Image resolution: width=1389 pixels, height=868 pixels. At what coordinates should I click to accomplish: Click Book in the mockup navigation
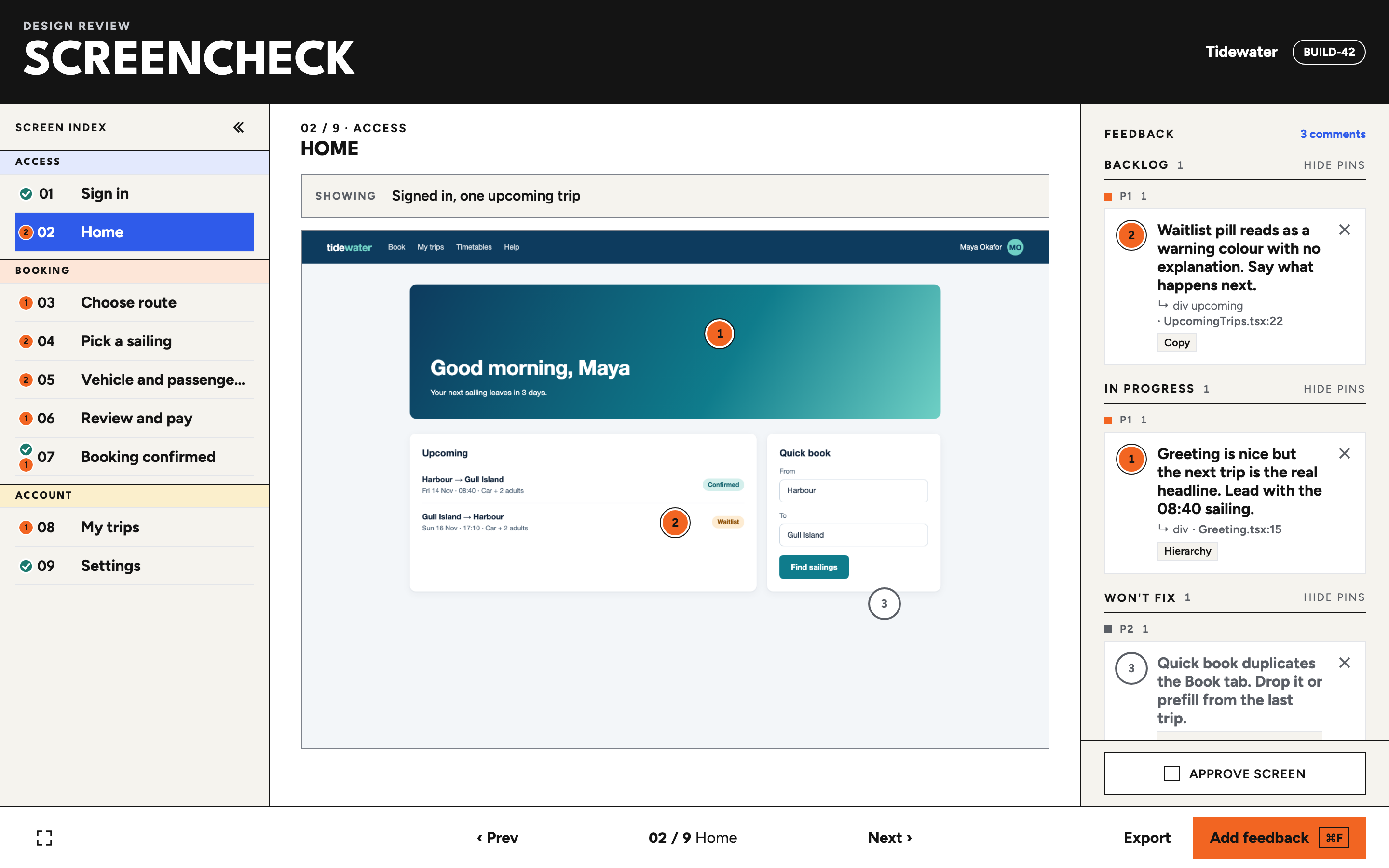pos(396,247)
